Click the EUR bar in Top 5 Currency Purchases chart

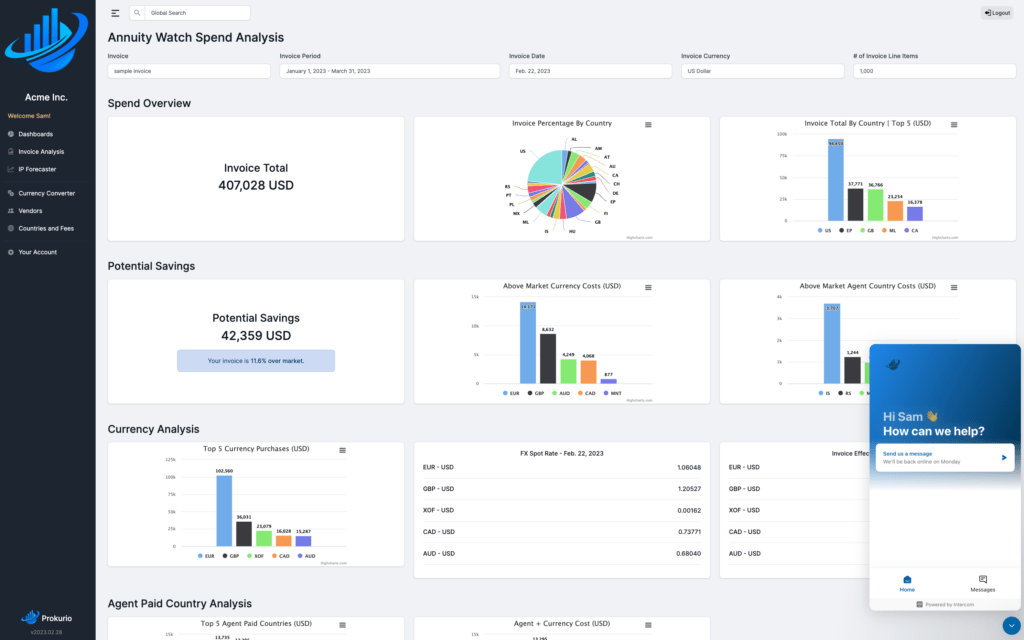224,511
